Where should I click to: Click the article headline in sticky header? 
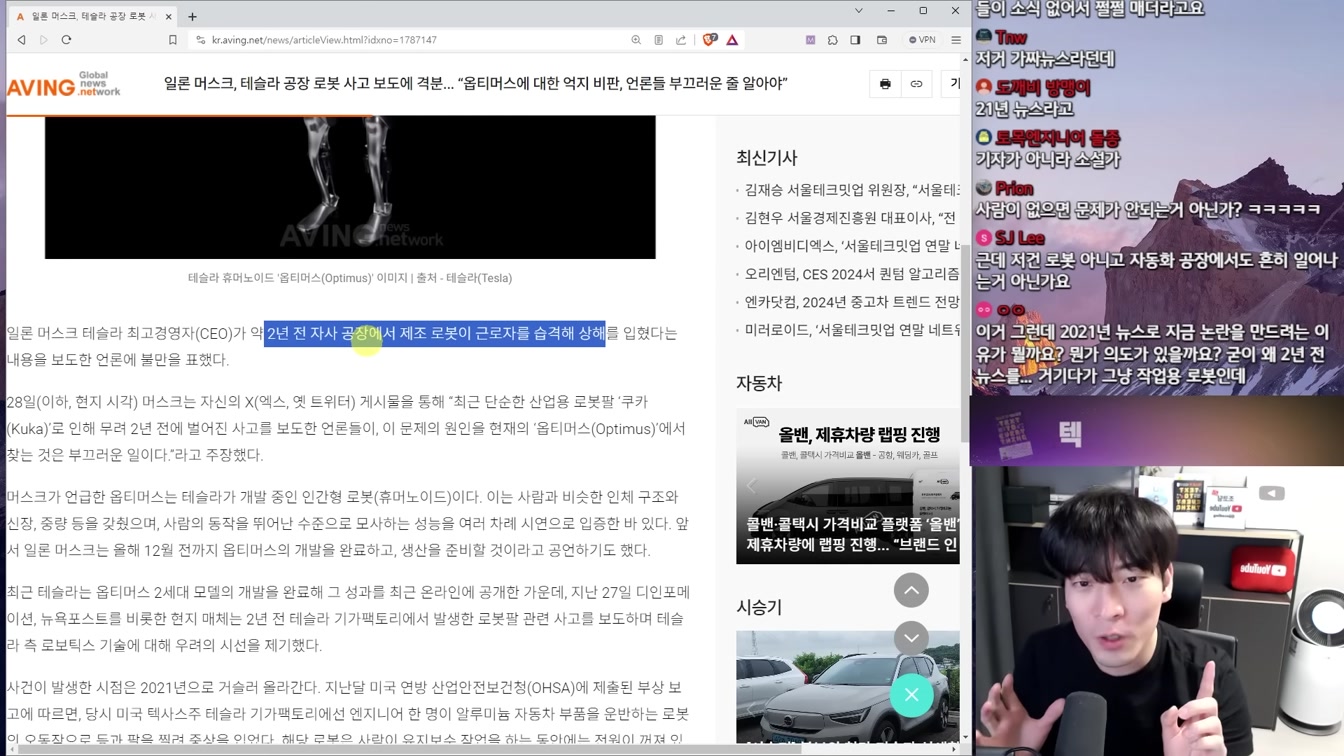point(476,84)
